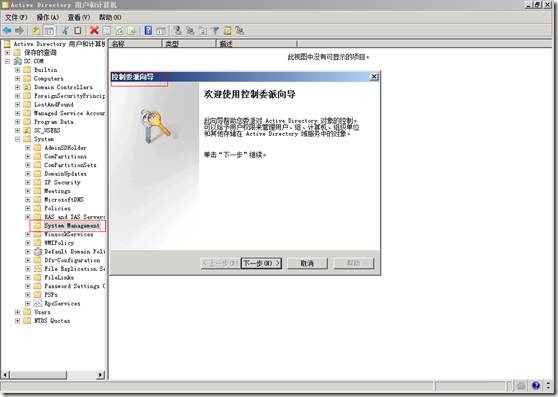The height and width of the screenshot is (397, 558).
Task: Click the green Refresh toolbar icon
Action: click(120, 31)
